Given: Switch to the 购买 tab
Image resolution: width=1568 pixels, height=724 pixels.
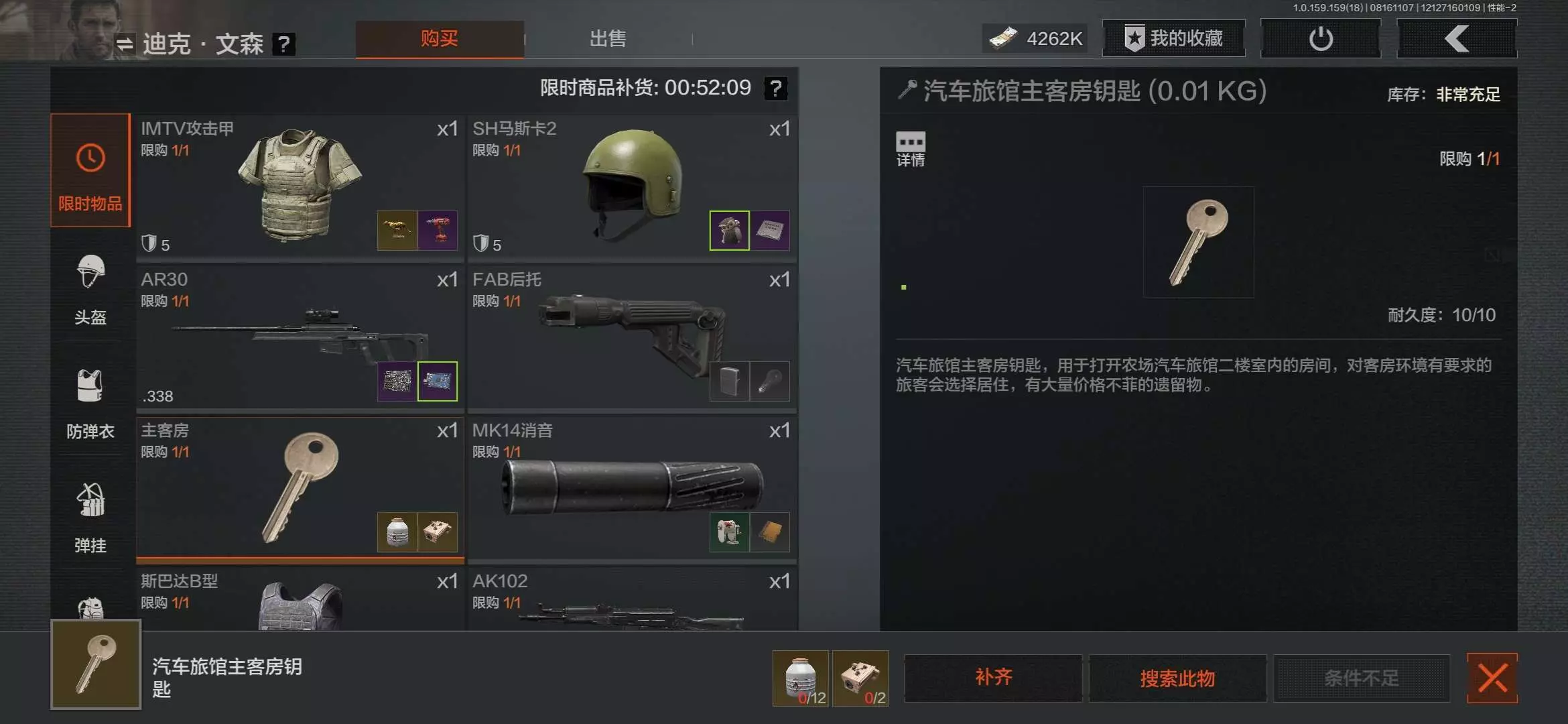Looking at the screenshot, I should [x=440, y=39].
